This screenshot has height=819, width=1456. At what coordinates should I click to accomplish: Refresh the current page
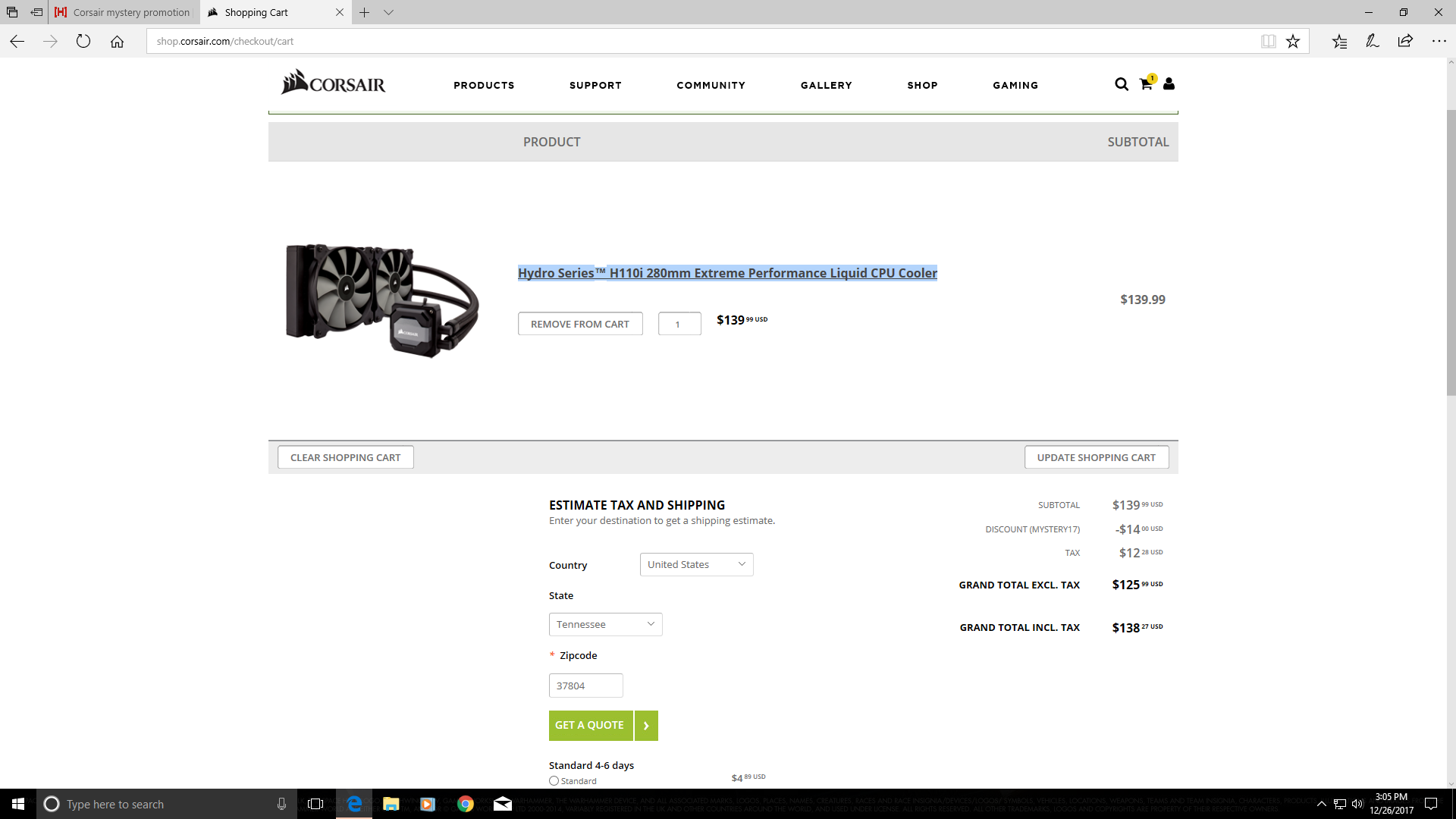pos(83,42)
